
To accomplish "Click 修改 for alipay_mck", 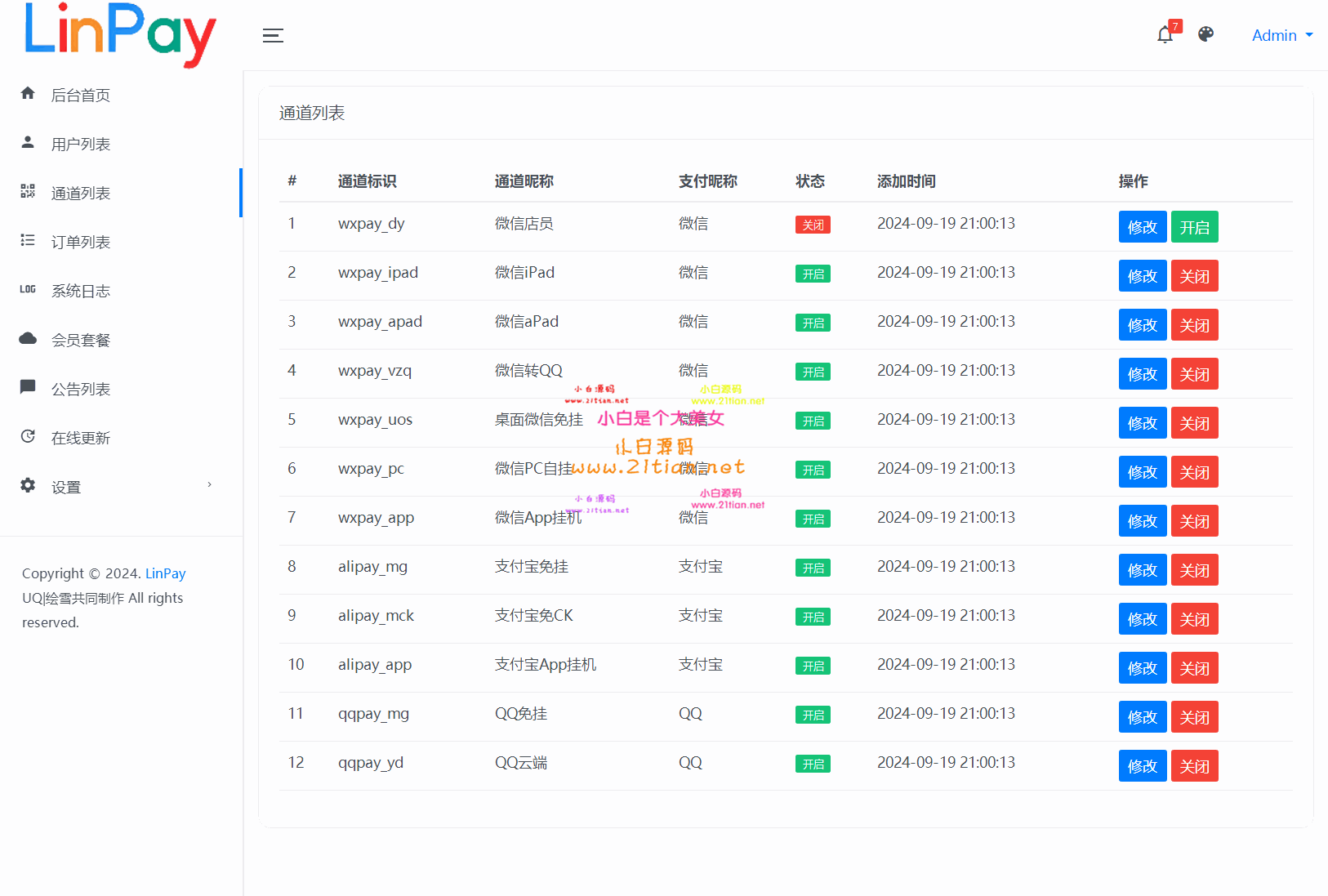I will coord(1143,619).
